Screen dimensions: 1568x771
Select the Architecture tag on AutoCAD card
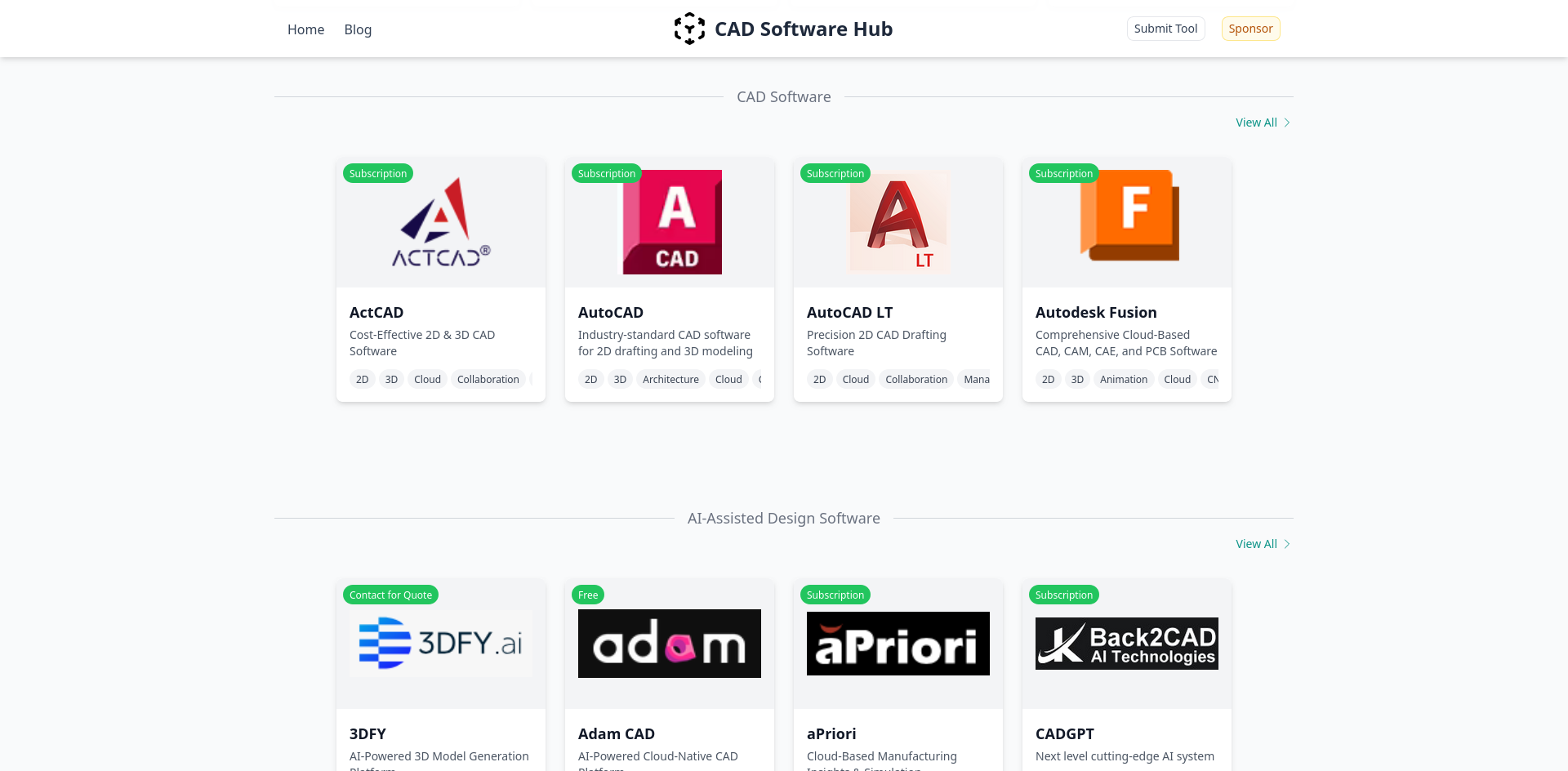point(670,379)
